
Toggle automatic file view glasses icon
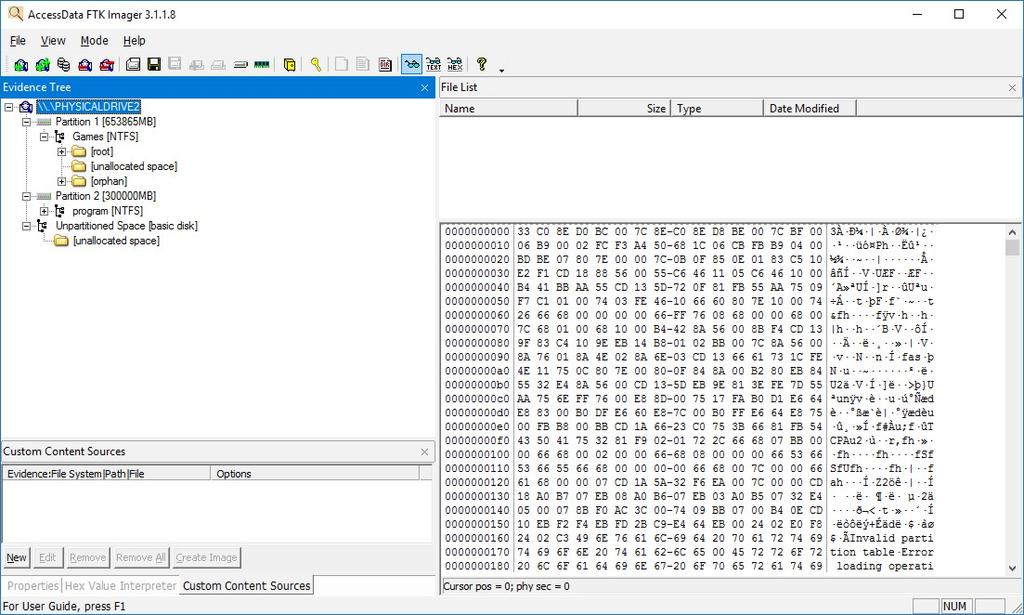tap(411, 64)
